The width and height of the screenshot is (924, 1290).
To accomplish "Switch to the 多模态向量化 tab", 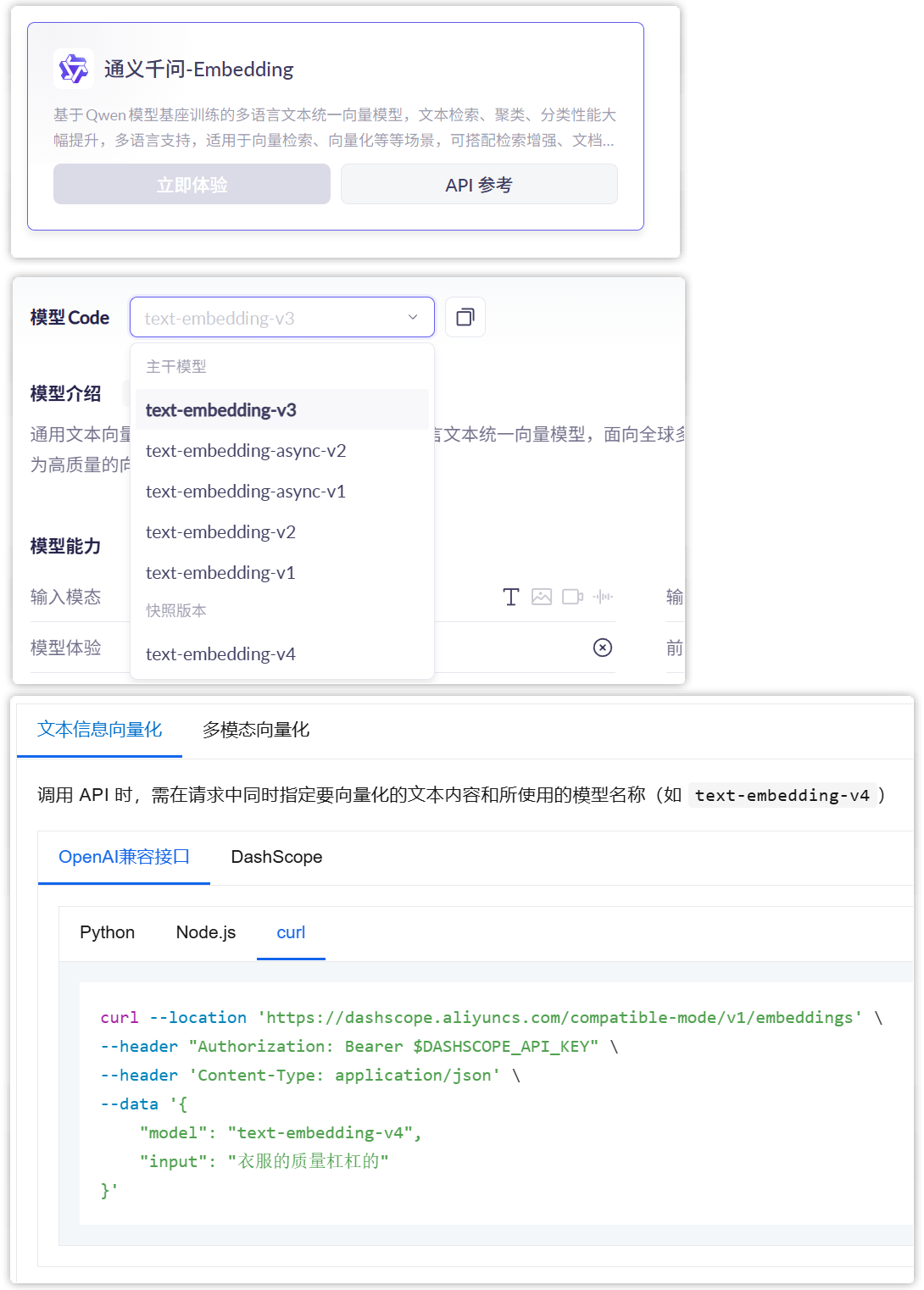I will coord(256,730).
